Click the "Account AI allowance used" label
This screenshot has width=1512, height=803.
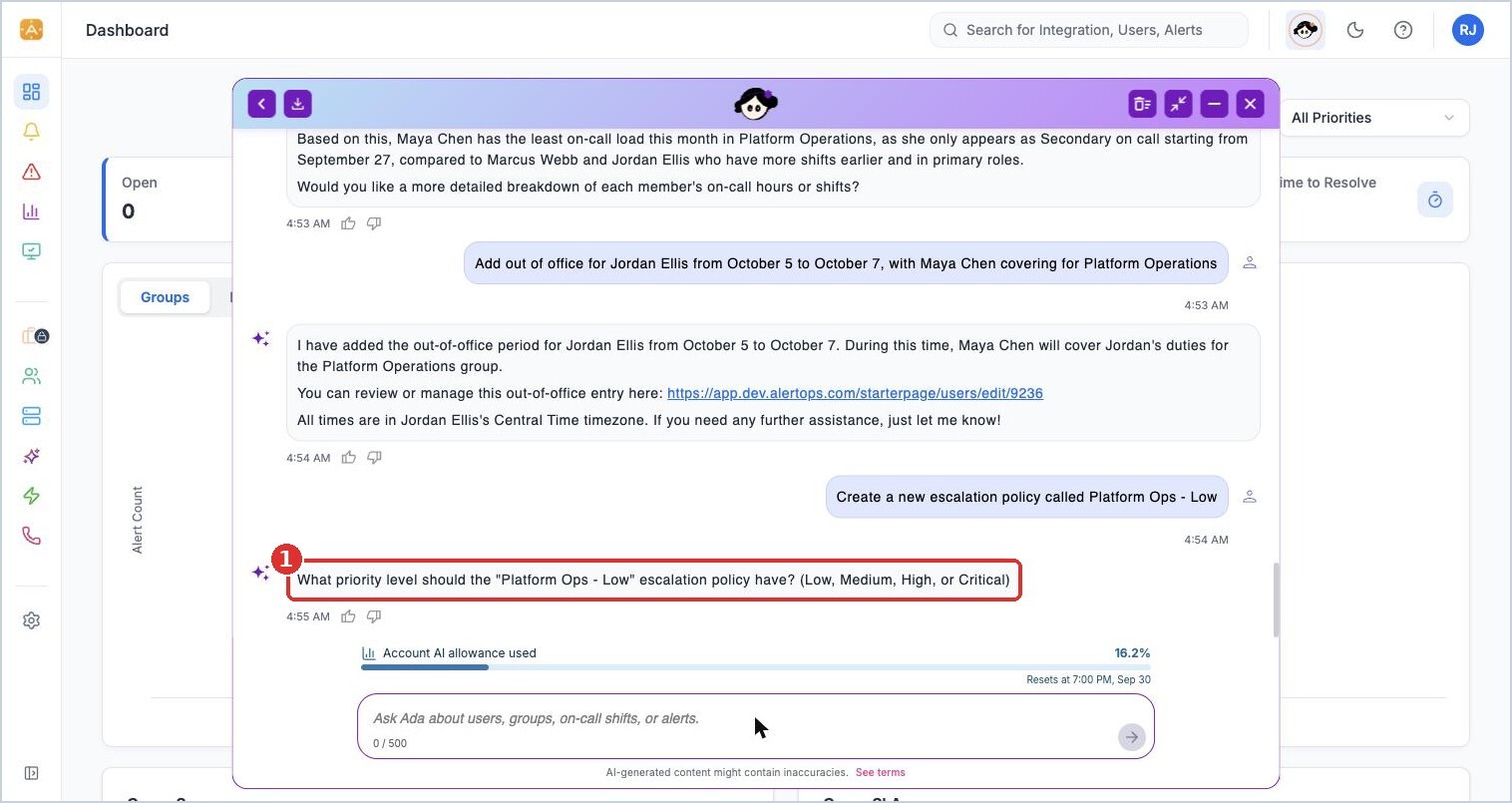point(460,653)
